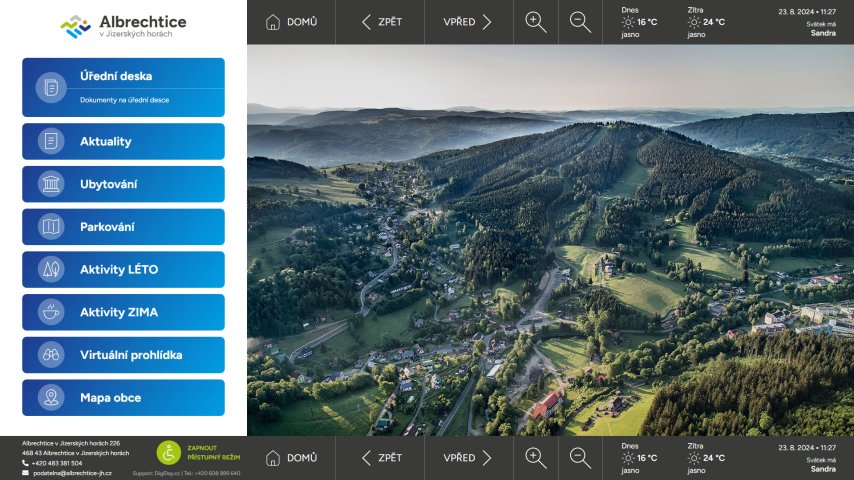Click the podatelna email address link
The width and height of the screenshot is (854, 480).
(x=71, y=473)
